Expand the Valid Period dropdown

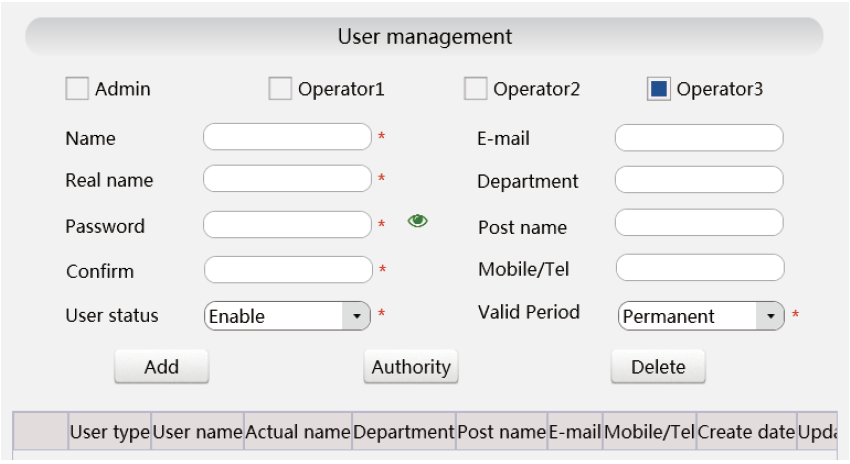click(701, 316)
